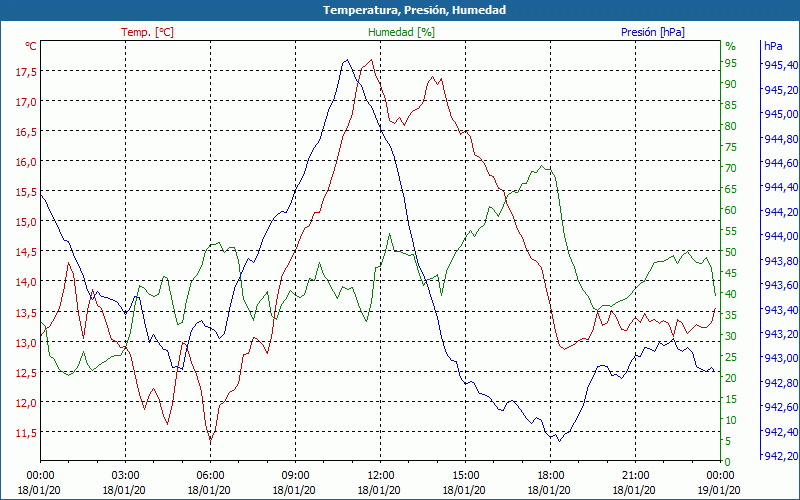Screen dimensions: 800x500
Task: Click humidity axis value '70'
Action: pos(731,168)
